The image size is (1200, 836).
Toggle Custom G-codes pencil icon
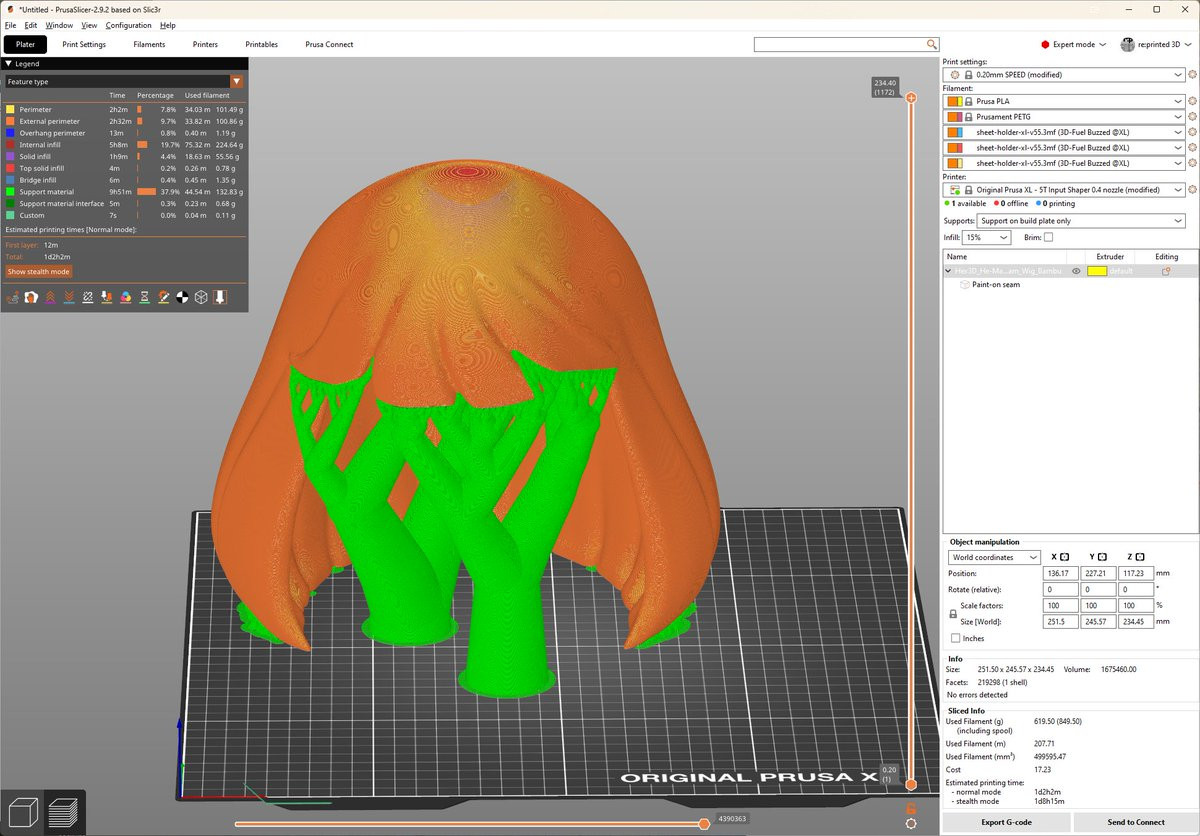pyautogui.click(x=164, y=297)
